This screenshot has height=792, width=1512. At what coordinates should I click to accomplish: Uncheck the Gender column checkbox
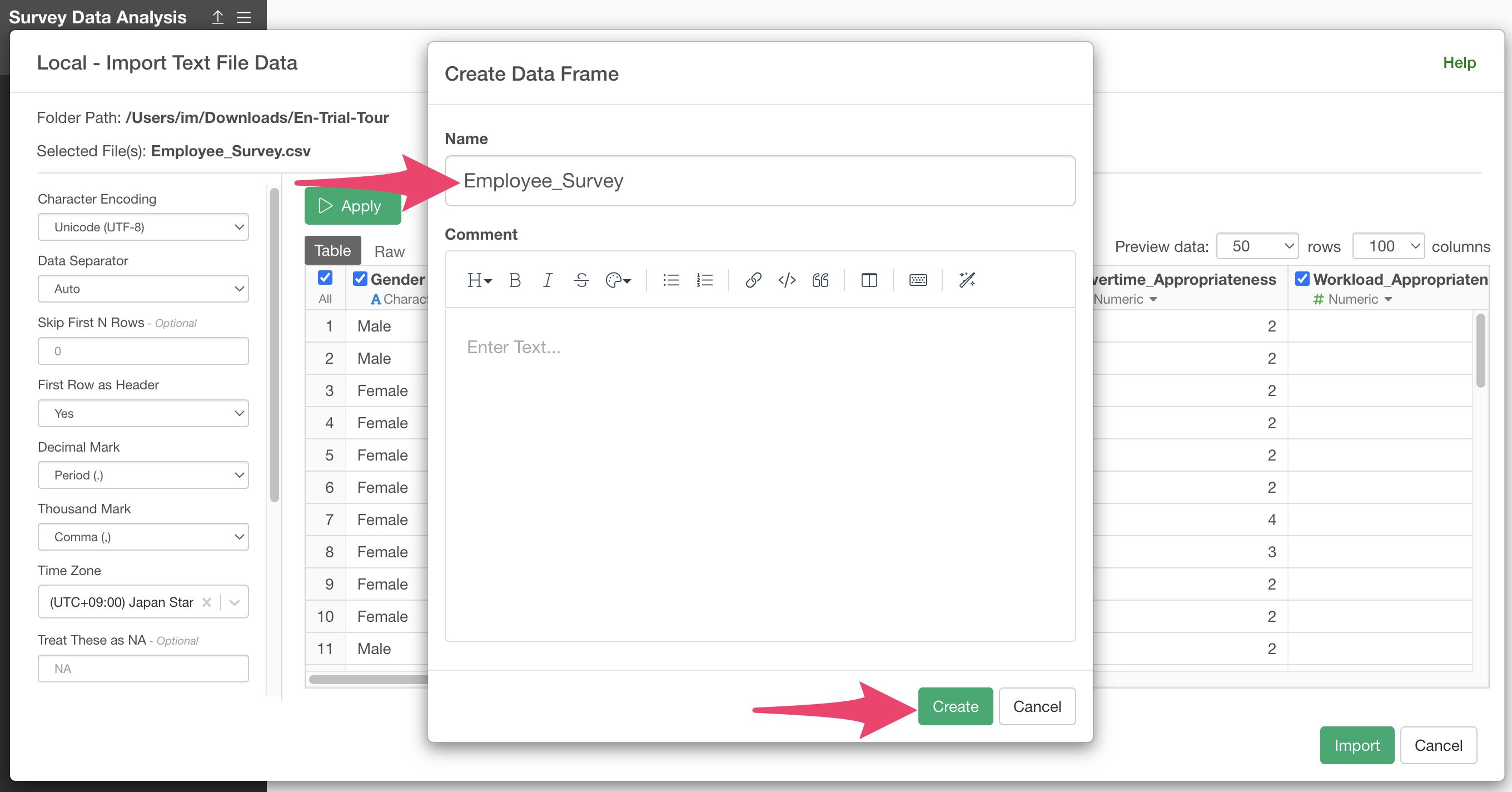[x=360, y=279]
